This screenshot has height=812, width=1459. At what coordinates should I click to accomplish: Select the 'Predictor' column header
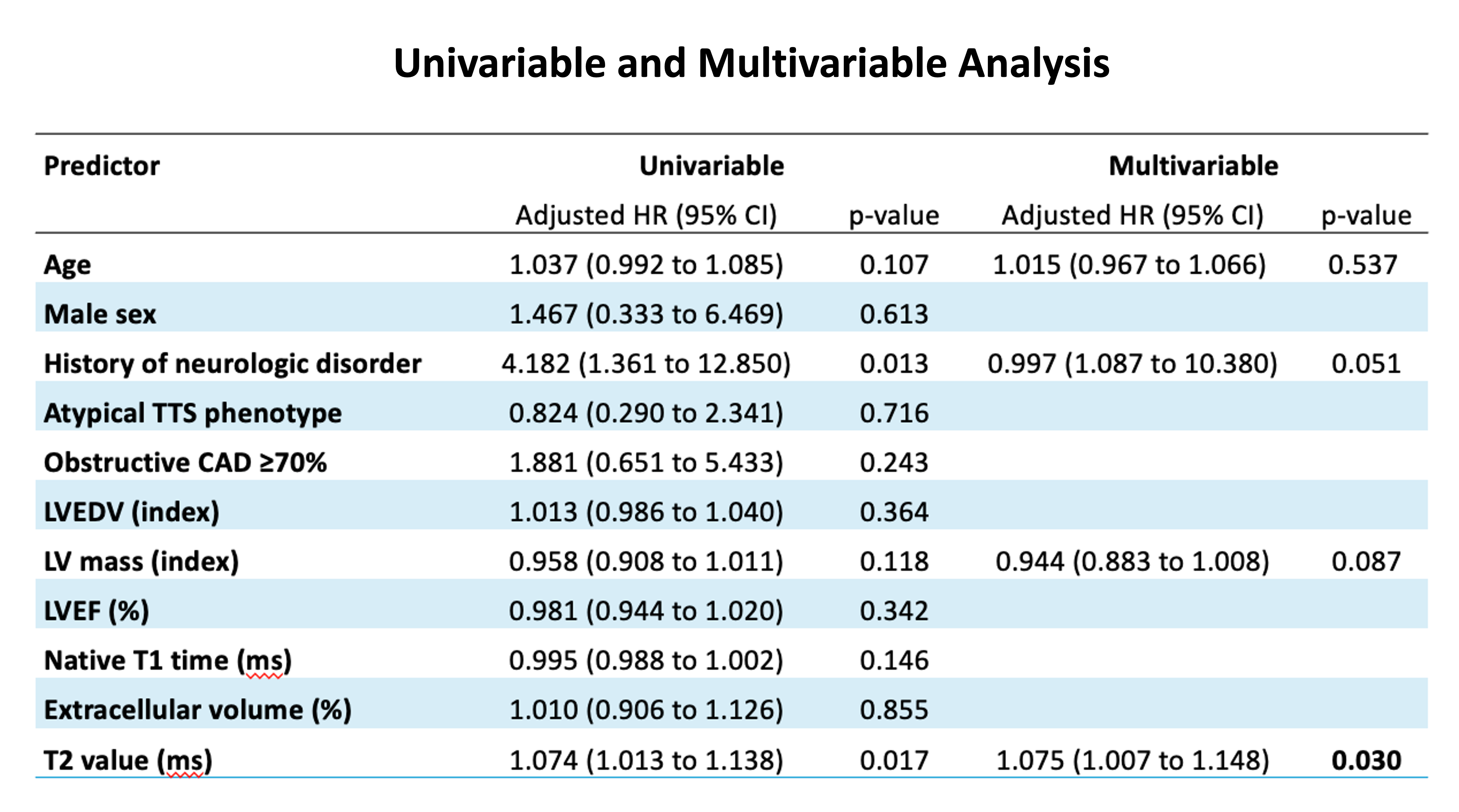pyautogui.click(x=102, y=167)
